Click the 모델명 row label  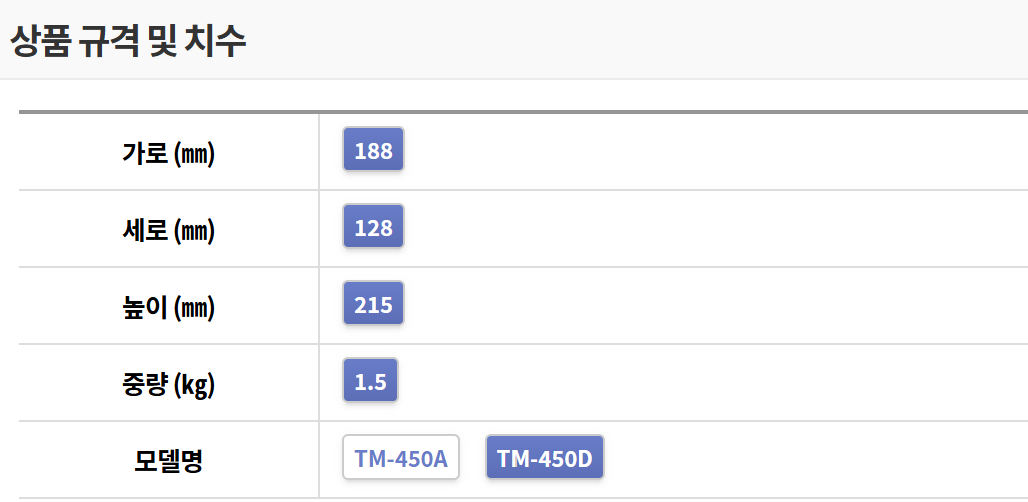pos(168,460)
